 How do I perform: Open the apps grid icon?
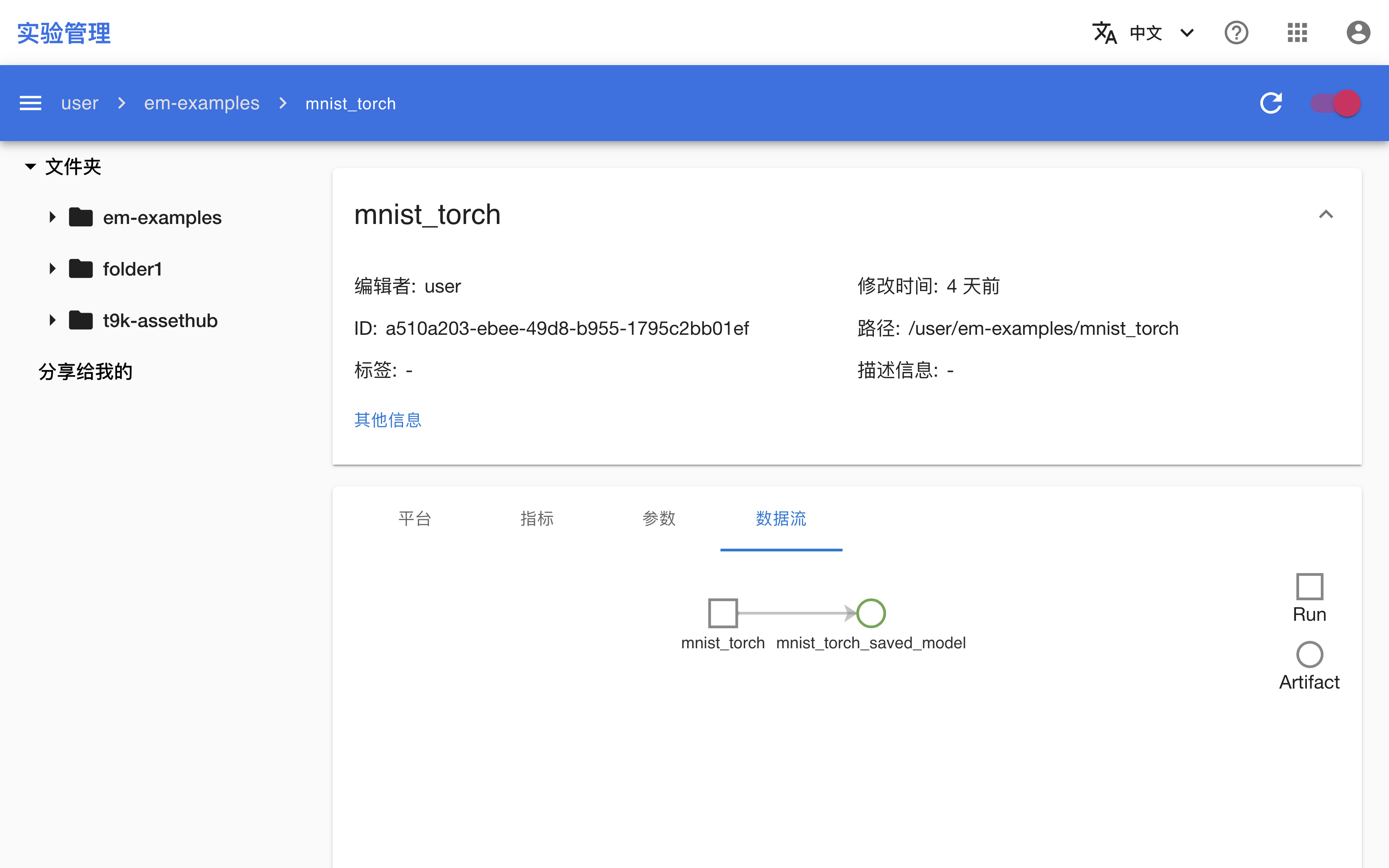click(1297, 33)
